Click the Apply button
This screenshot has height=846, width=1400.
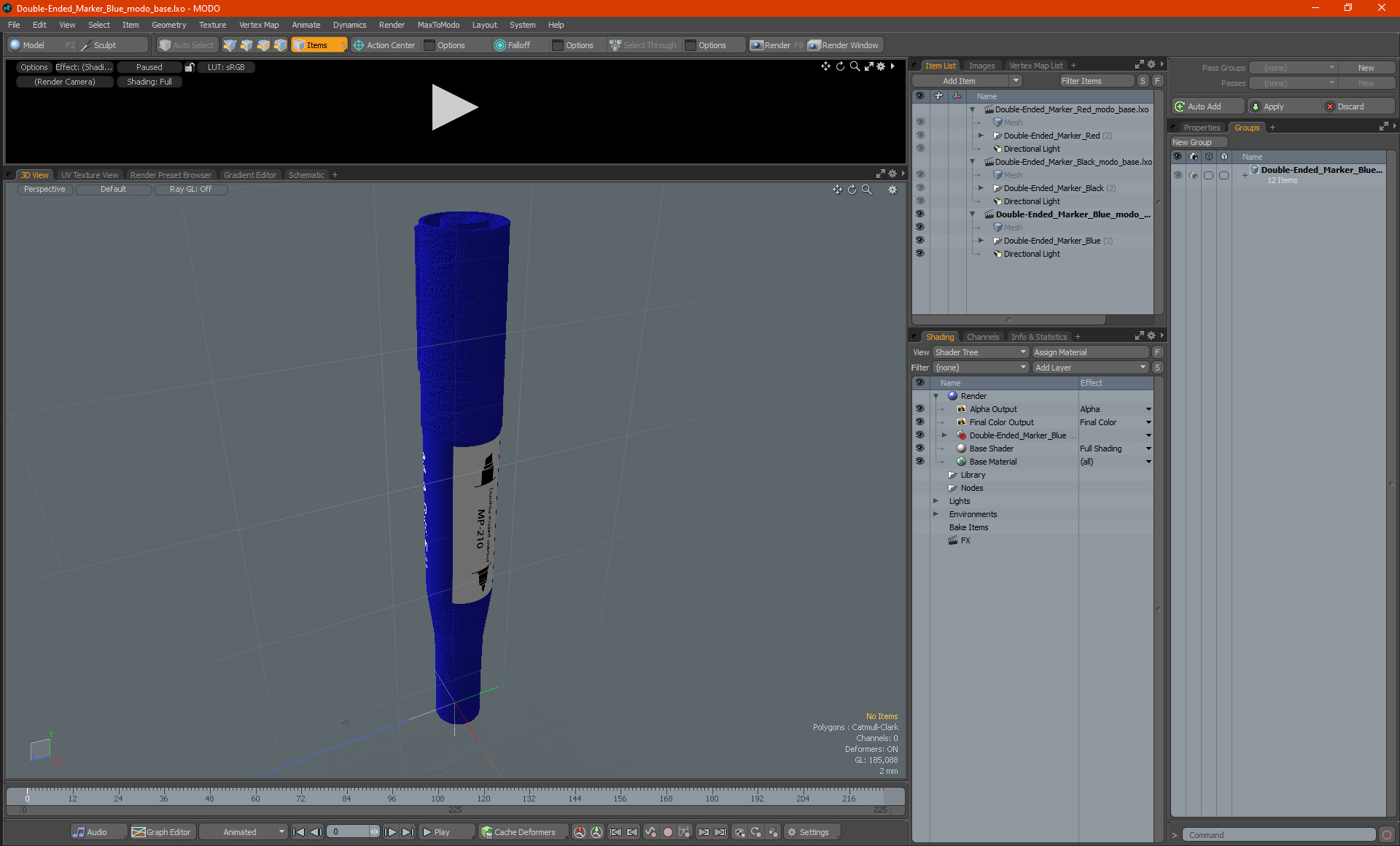[1283, 106]
